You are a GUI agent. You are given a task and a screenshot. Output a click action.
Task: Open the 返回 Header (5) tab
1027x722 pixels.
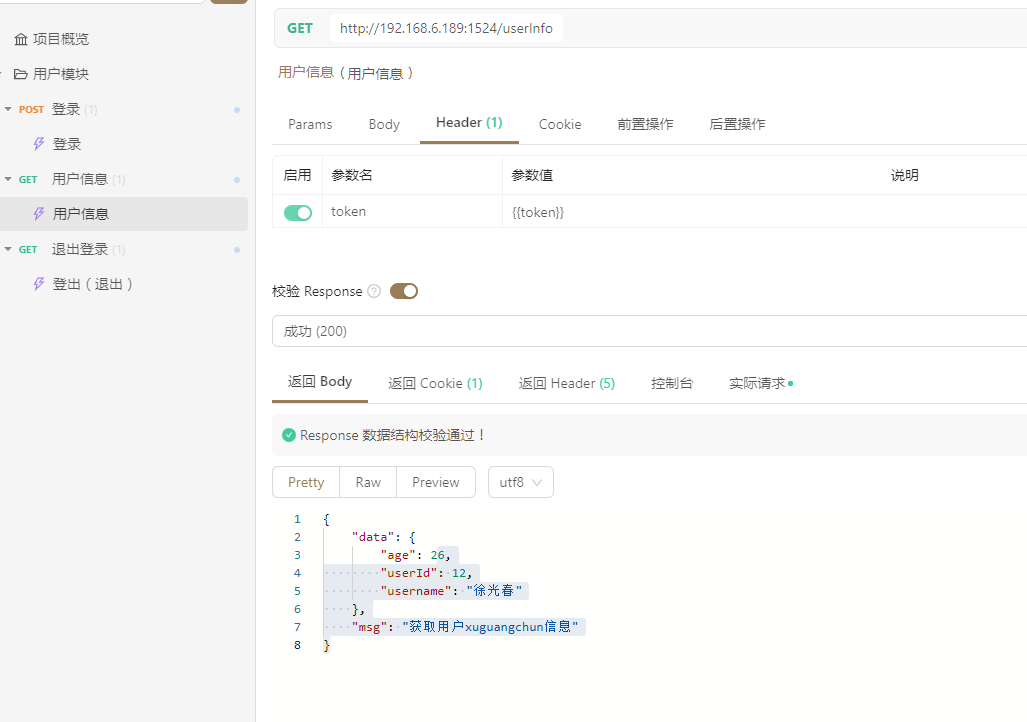[567, 383]
